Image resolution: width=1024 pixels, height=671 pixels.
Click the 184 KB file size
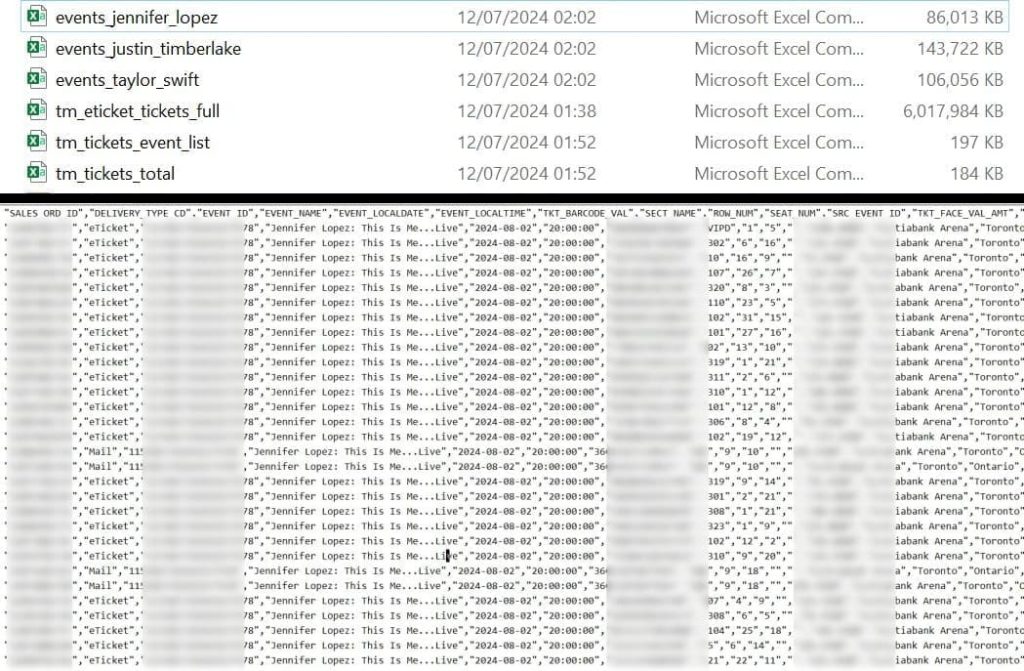coord(977,174)
